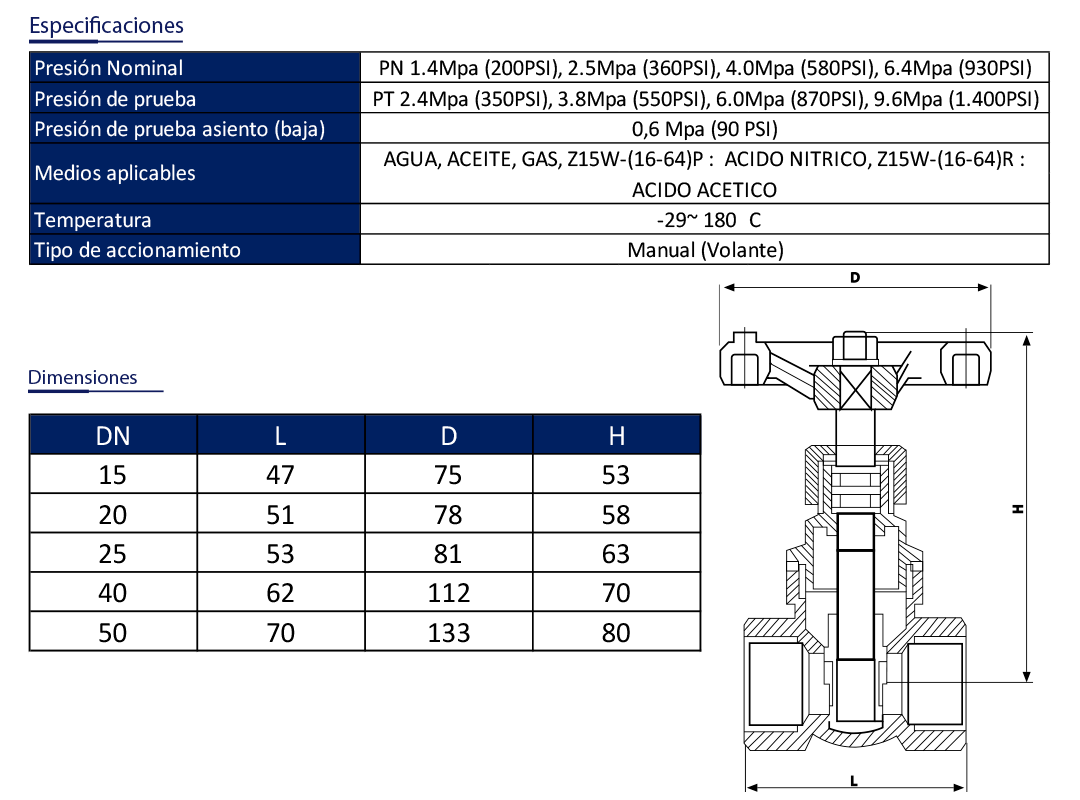The width and height of the screenshot is (1080, 800).
Task: Click the L dimension label below the valve
Action: [x=852, y=778]
